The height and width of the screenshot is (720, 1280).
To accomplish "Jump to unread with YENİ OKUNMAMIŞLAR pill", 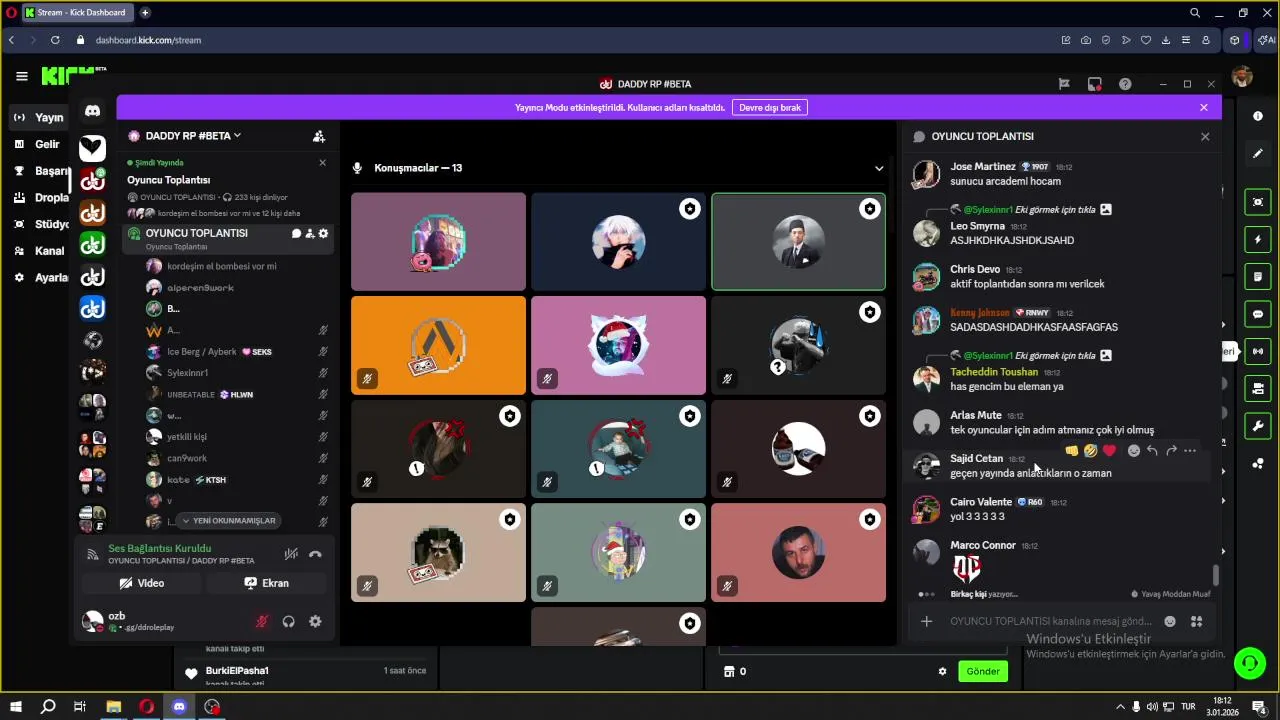I will 228,521.
